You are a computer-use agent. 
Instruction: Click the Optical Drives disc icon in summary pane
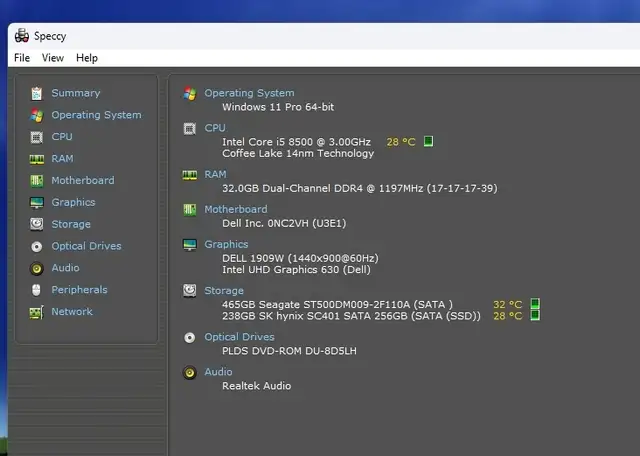(189, 338)
